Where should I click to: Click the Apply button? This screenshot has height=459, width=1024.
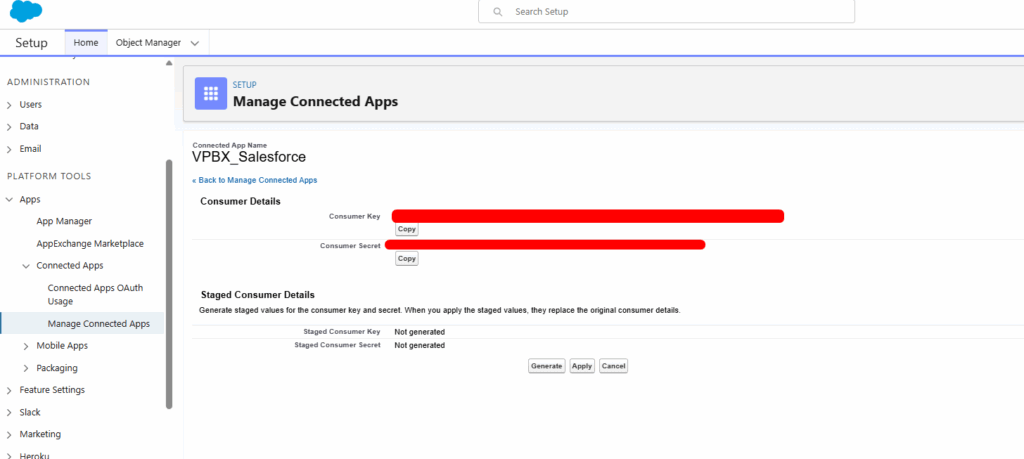pos(582,366)
